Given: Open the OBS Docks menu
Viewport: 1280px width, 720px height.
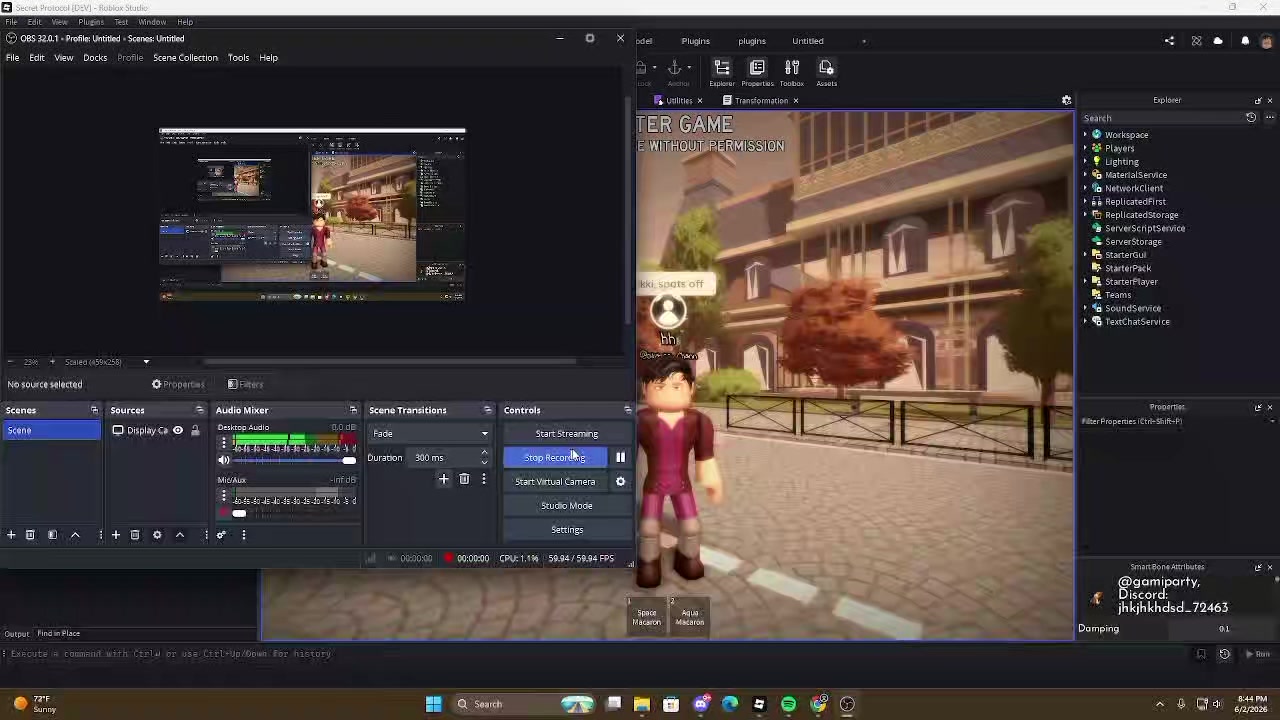Looking at the screenshot, I should [x=95, y=58].
